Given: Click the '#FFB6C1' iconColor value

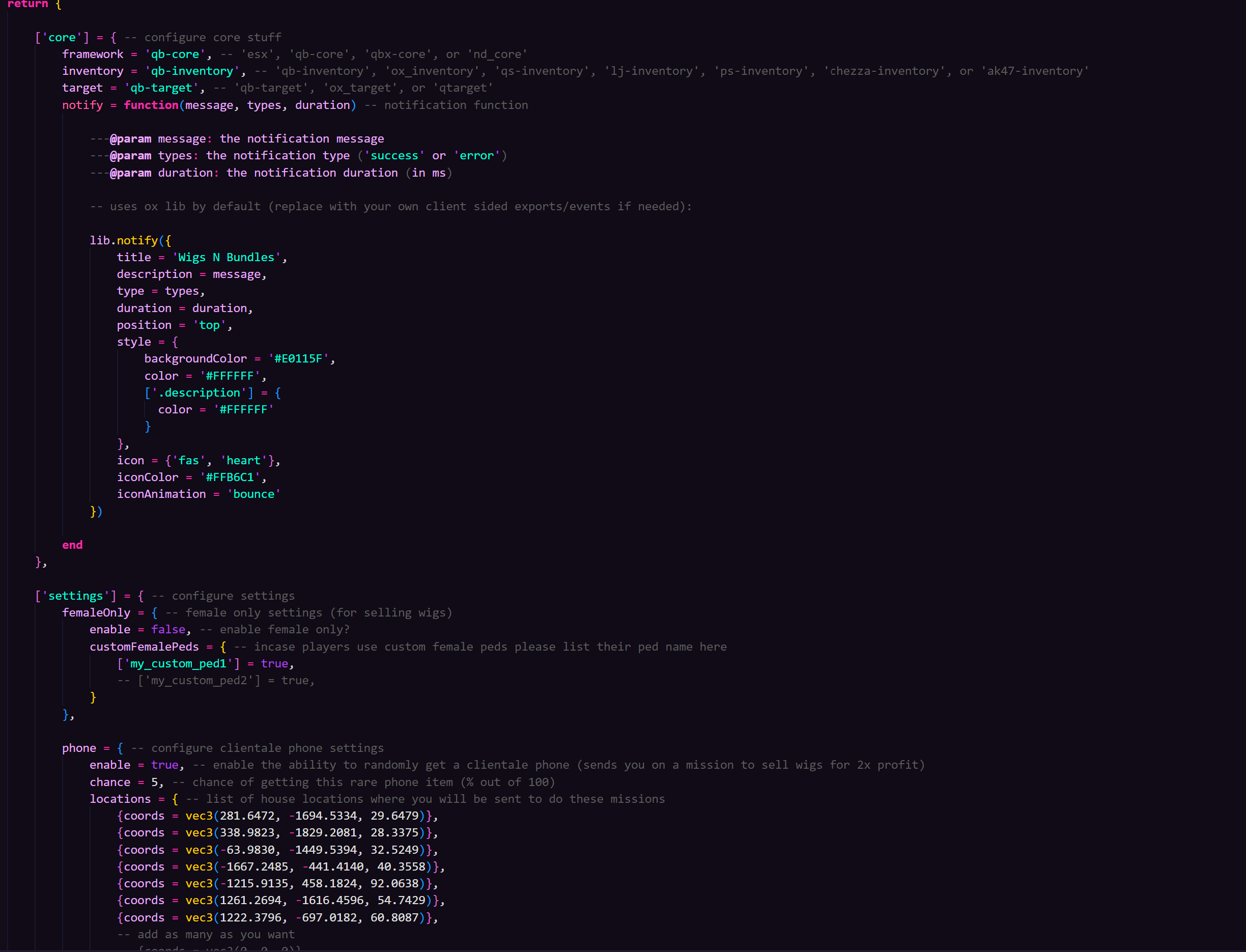Looking at the screenshot, I should pyautogui.click(x=230, y=478).
